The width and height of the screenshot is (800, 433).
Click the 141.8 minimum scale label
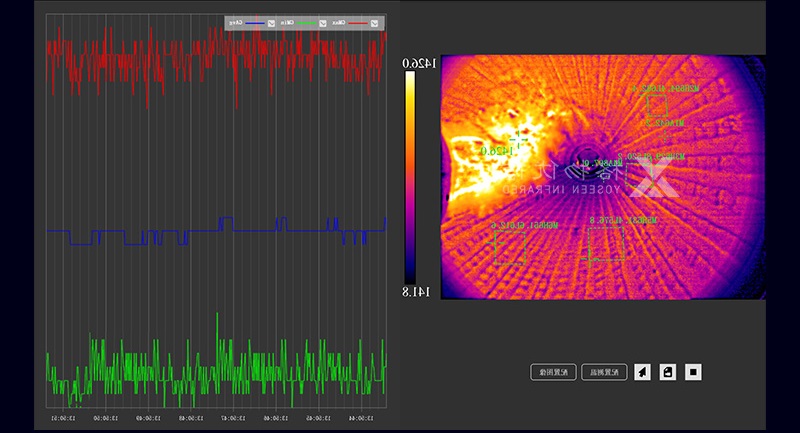pos(420,291)
